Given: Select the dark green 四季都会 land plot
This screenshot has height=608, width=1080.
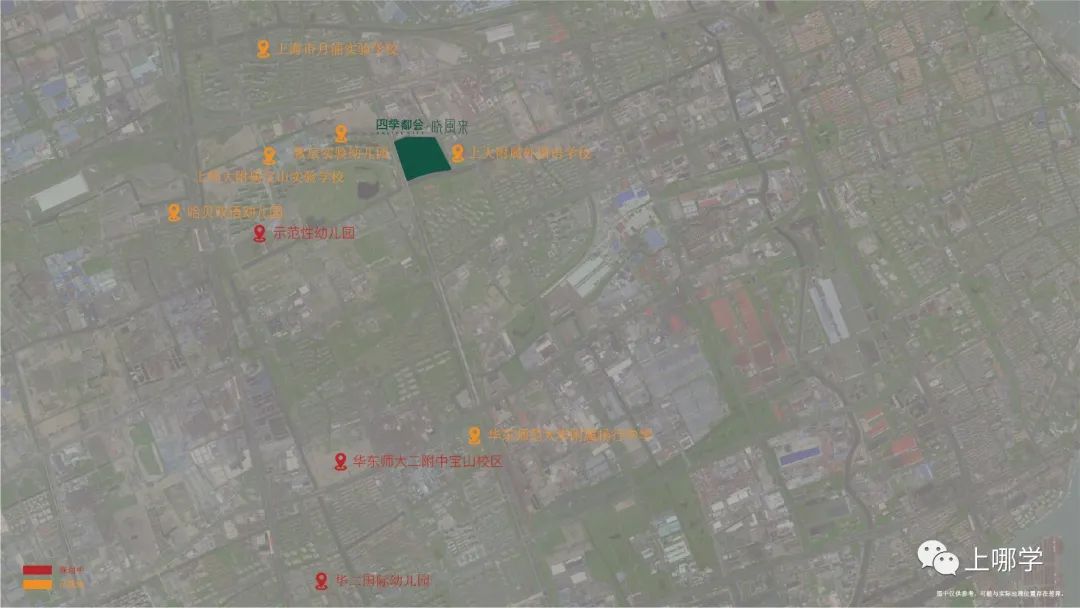Looking at the screenshot, I should pos(422,158).
